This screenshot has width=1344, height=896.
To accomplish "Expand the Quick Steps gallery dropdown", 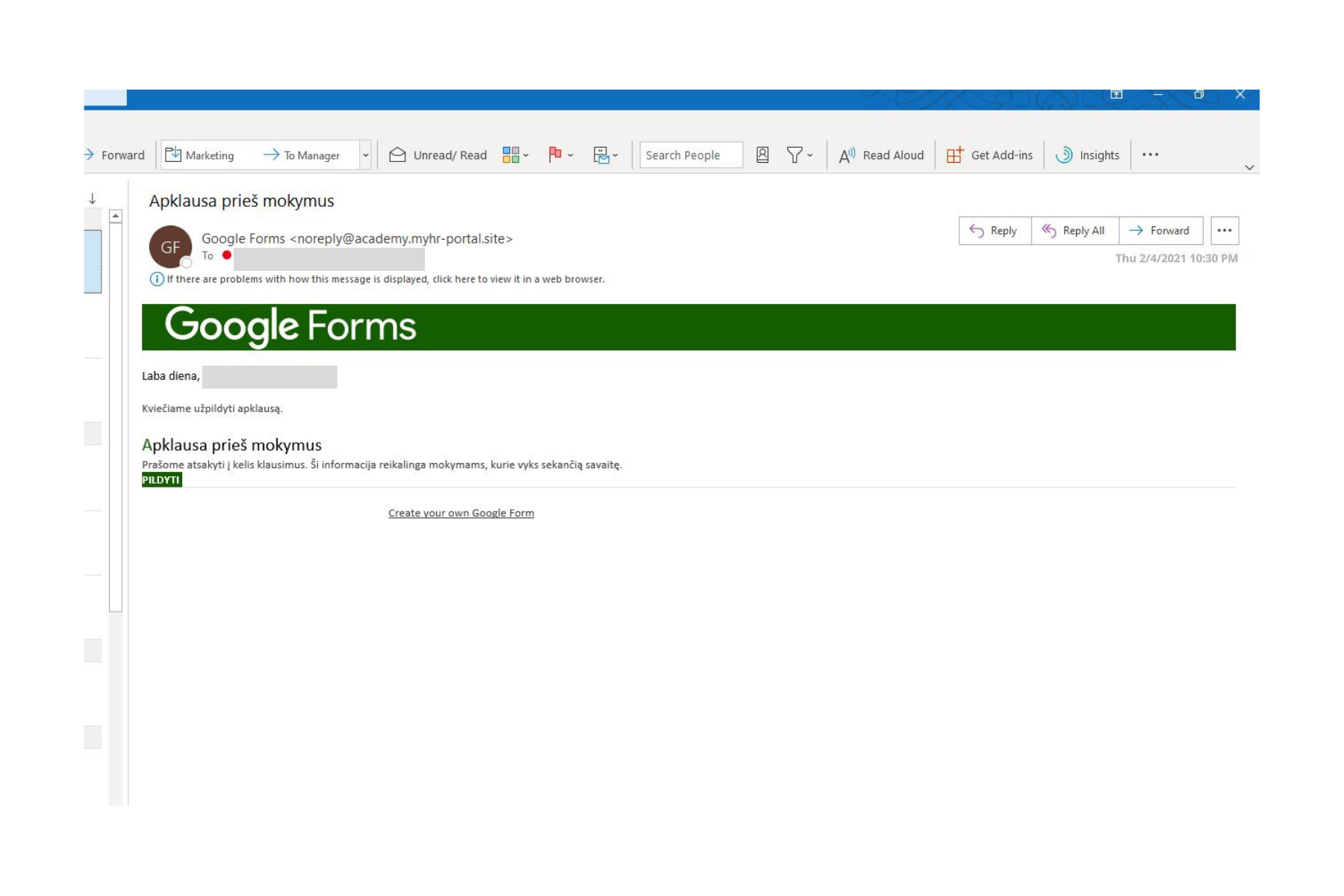I will click(x=366, y=155).
